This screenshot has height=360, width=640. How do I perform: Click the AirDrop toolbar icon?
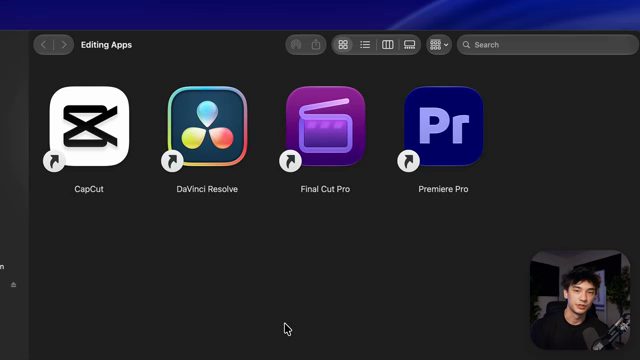[296, 44]
